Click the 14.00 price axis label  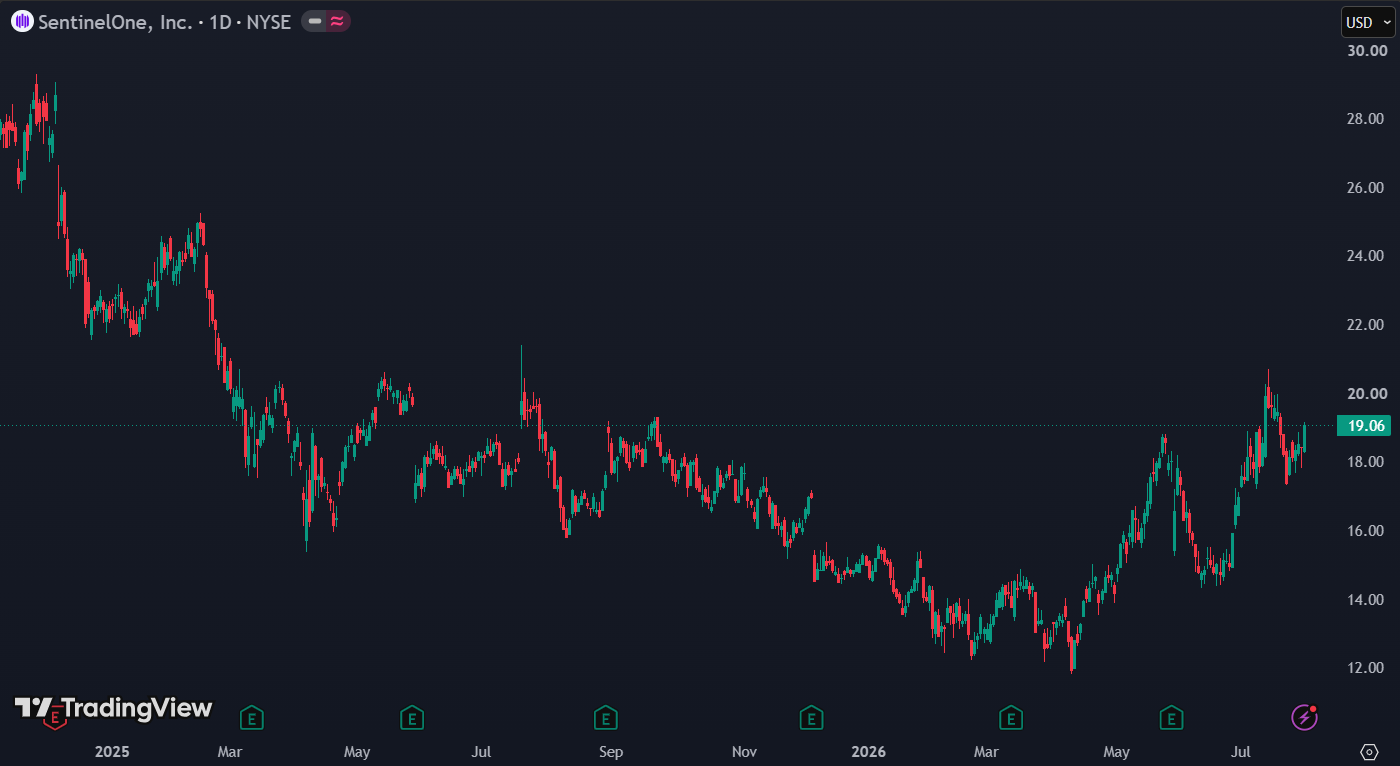point(1367,600)
